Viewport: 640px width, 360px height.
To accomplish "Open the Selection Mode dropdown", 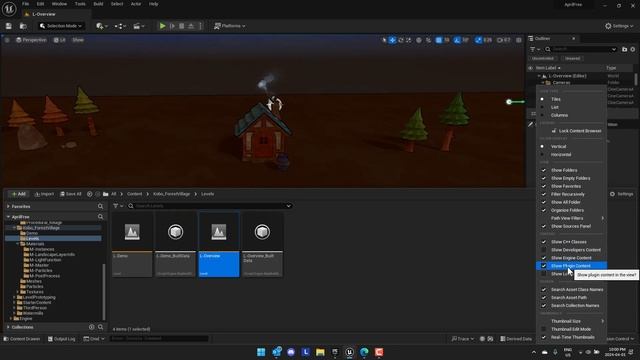I will 61,26.
